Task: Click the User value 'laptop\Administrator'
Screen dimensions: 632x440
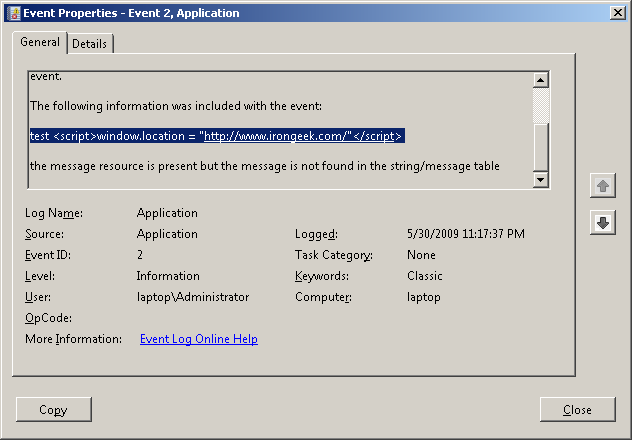Action: click(193, 297)
